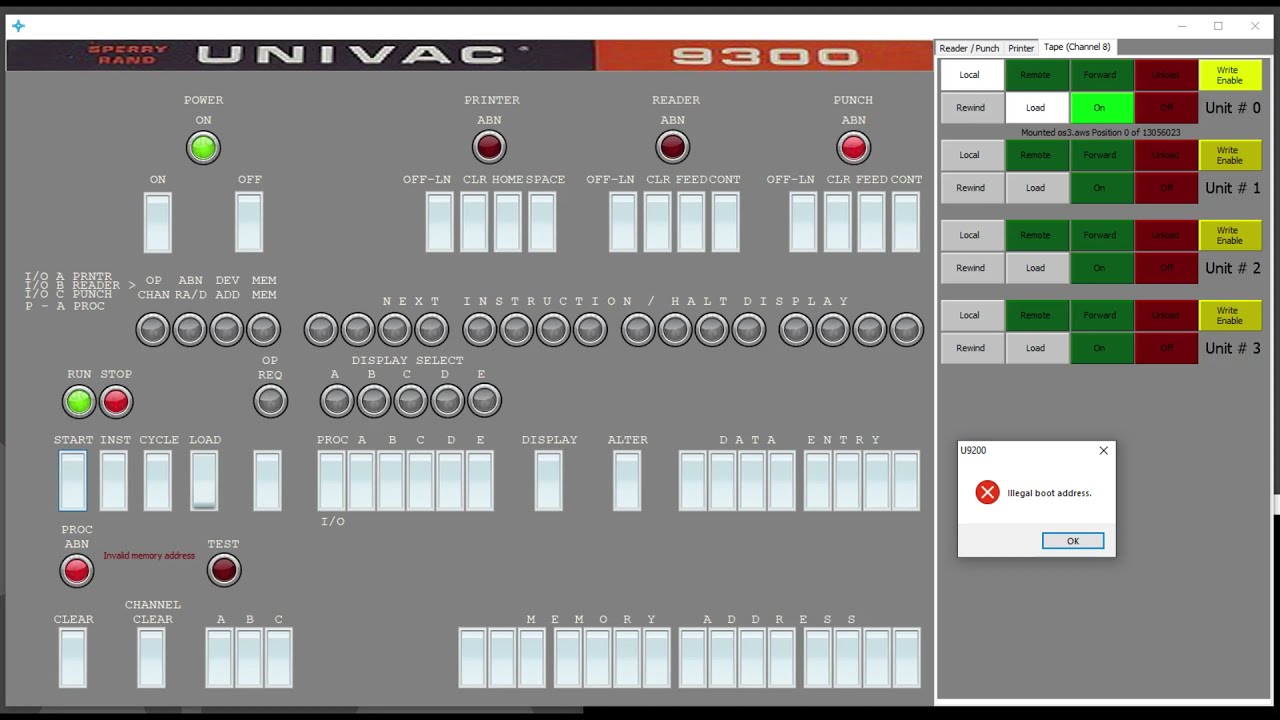Image resolution: width=1280 pixels, height=720 pixels.
Task: Click the green RUN lamp
Action: coord(79,401)
